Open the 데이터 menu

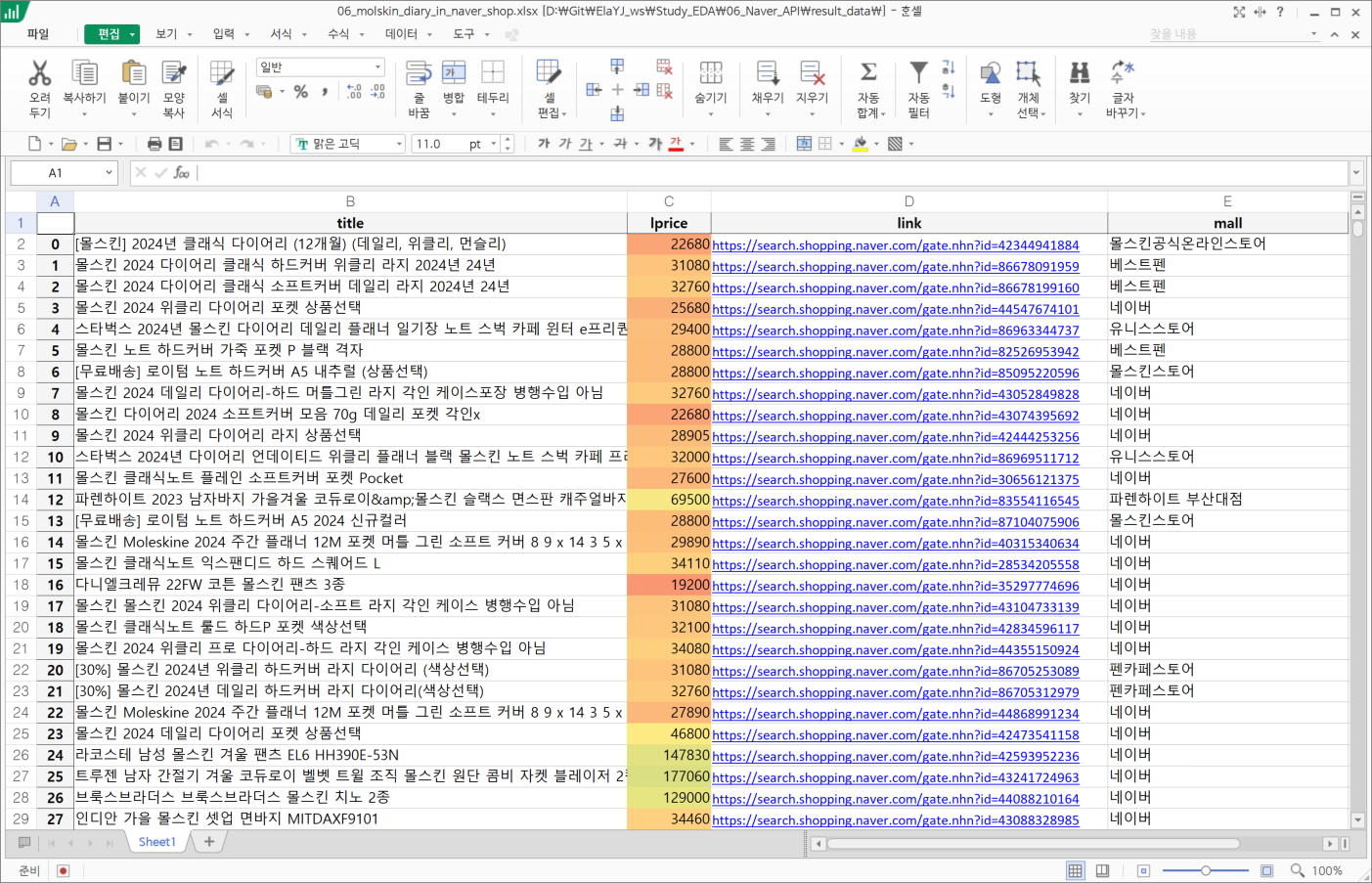click(401, 34)
